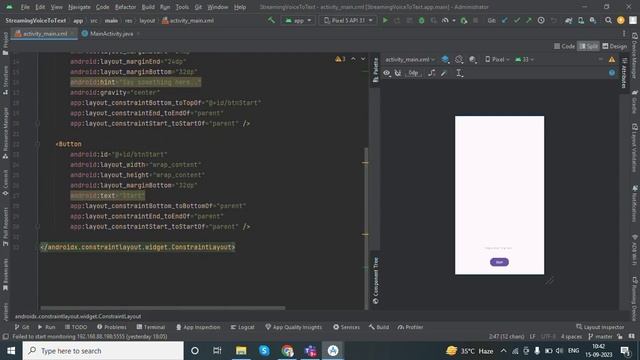Screen dimensions: 640x360
Task: Click the horizontal editor scrollbar
Action: pyautogui.click(x=162, y=308)
